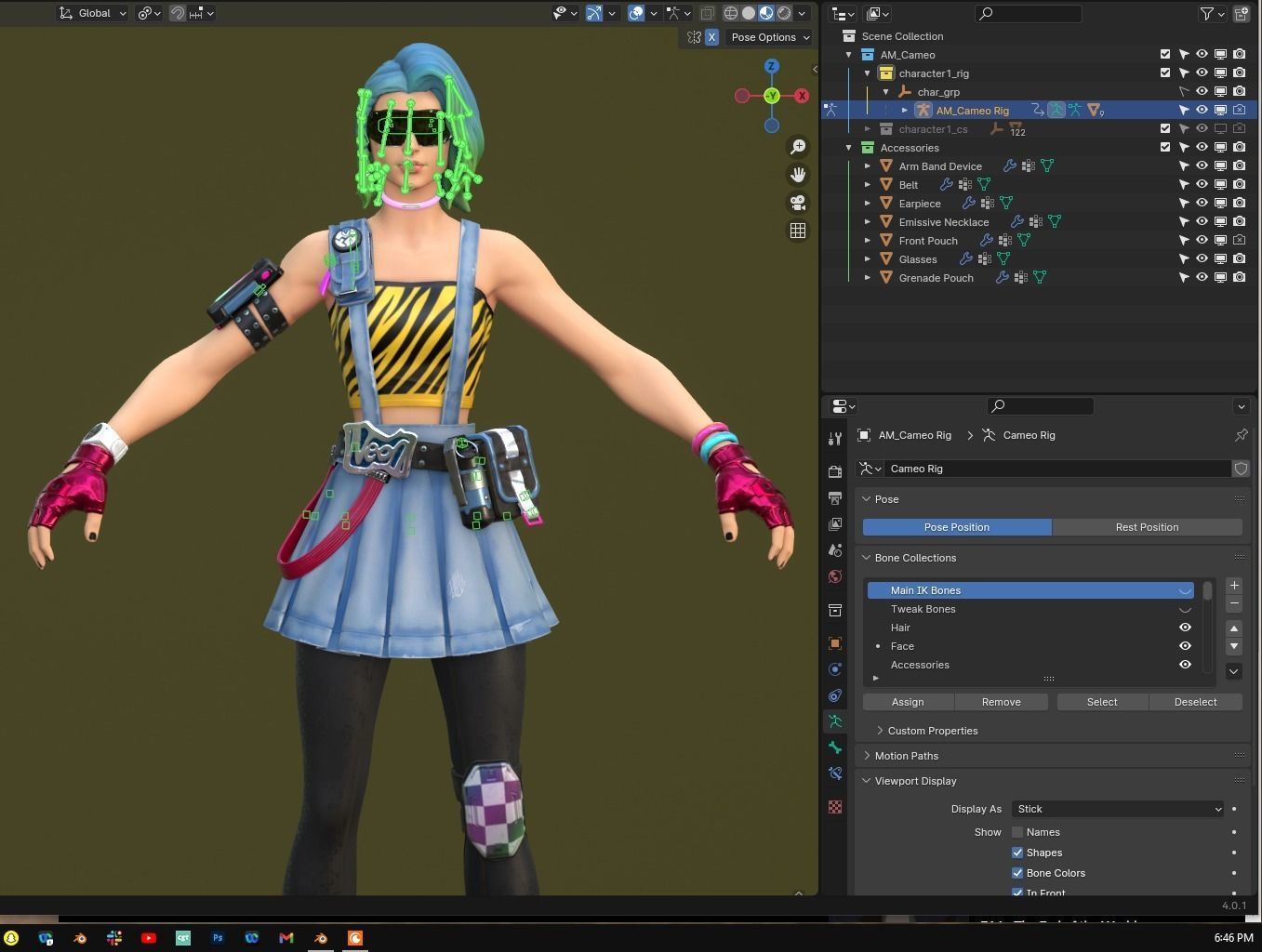Collapse the Bone Collections panel
The image size is (1262, 952).
pyautogui.click(x=866, y=558)
